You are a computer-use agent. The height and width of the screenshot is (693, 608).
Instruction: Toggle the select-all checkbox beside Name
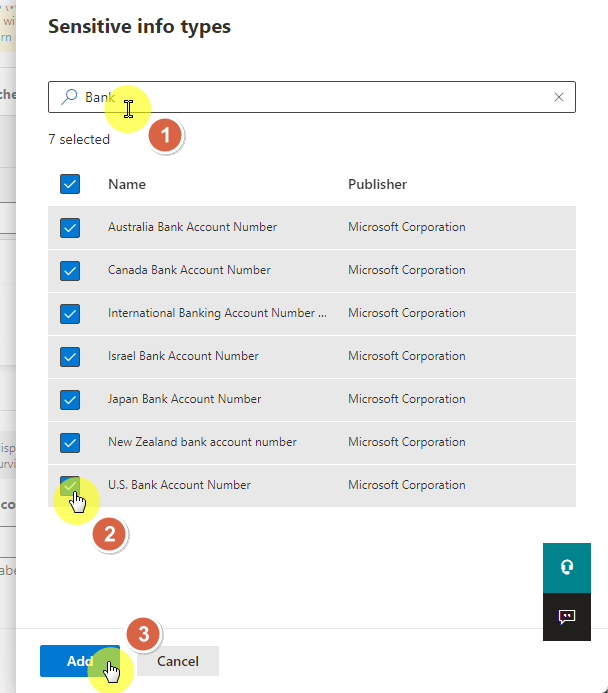(70, 184)
